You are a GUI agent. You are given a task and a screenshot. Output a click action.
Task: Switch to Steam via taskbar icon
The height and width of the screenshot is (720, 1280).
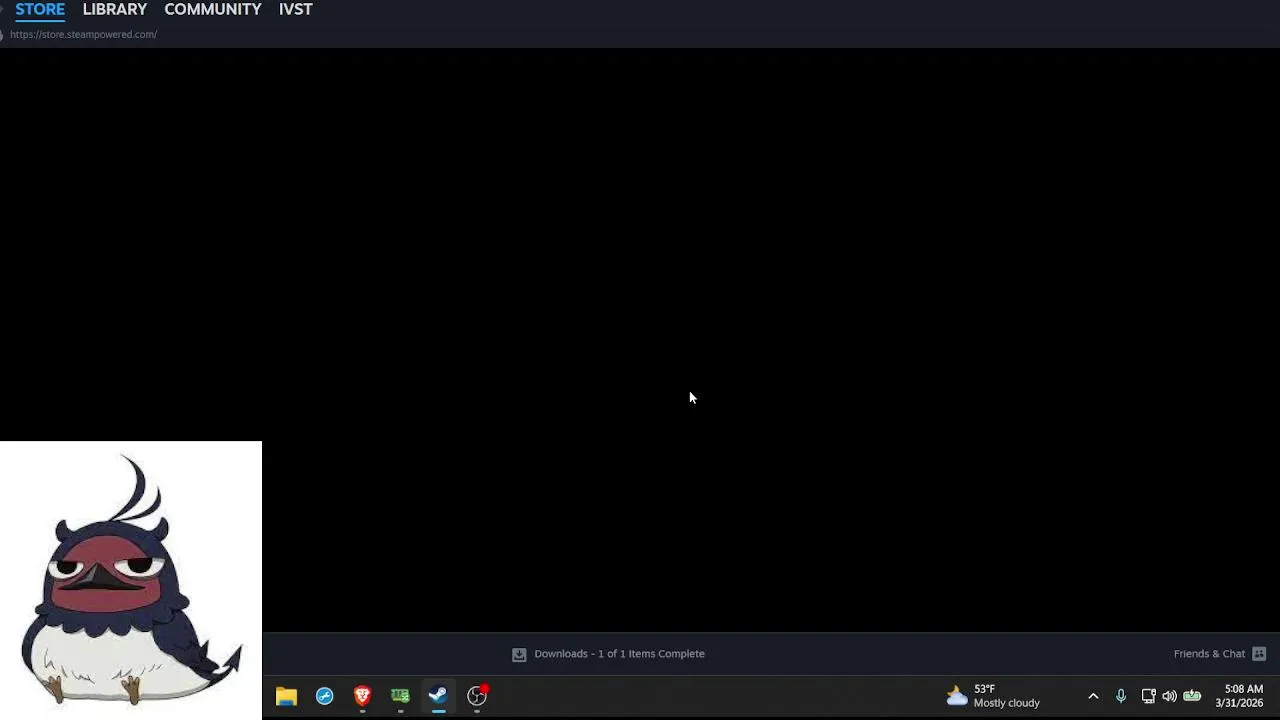click(438, 696)
